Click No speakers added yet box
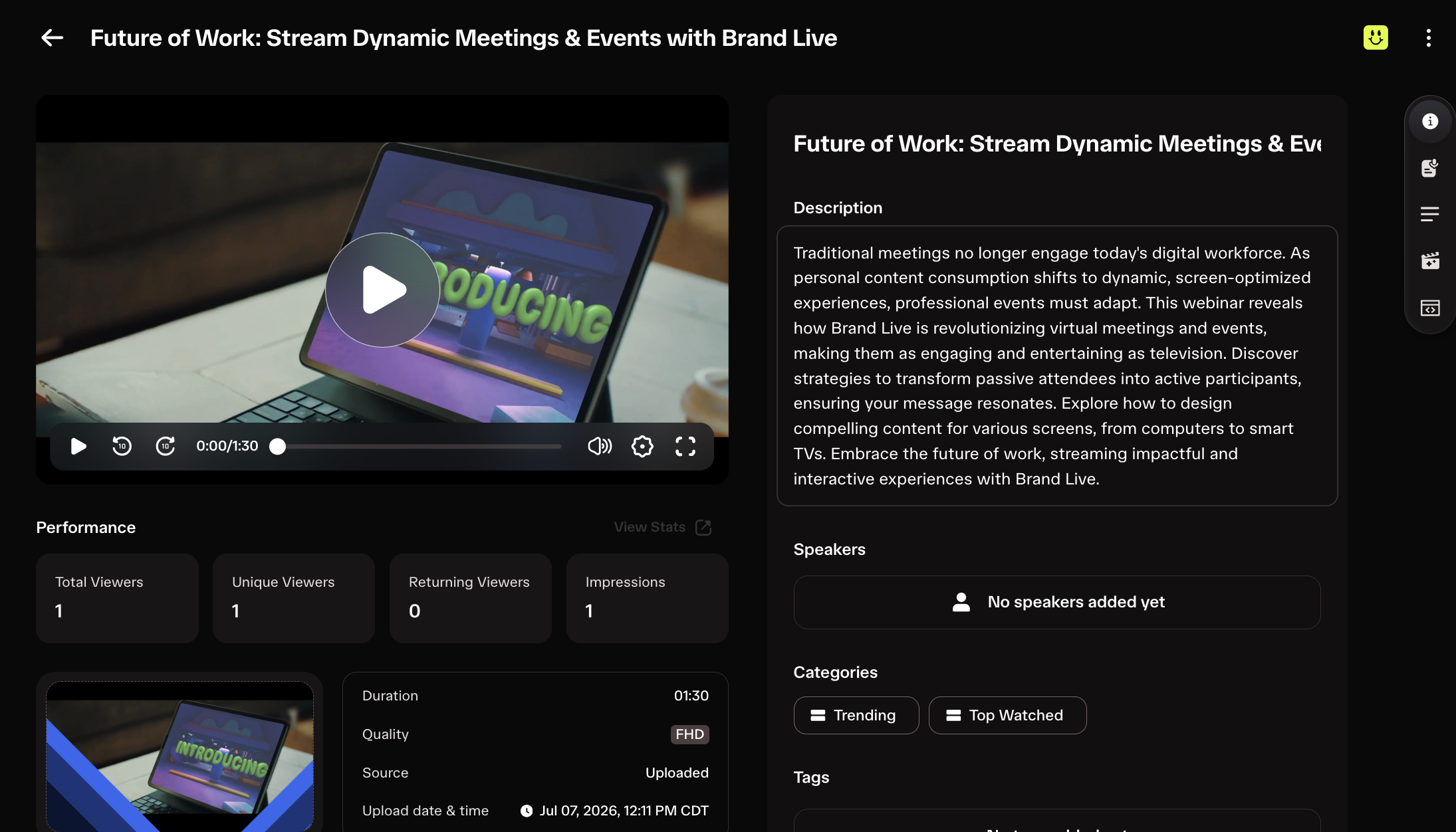Screen dimensions: 1456x832 coord(1057,602)
